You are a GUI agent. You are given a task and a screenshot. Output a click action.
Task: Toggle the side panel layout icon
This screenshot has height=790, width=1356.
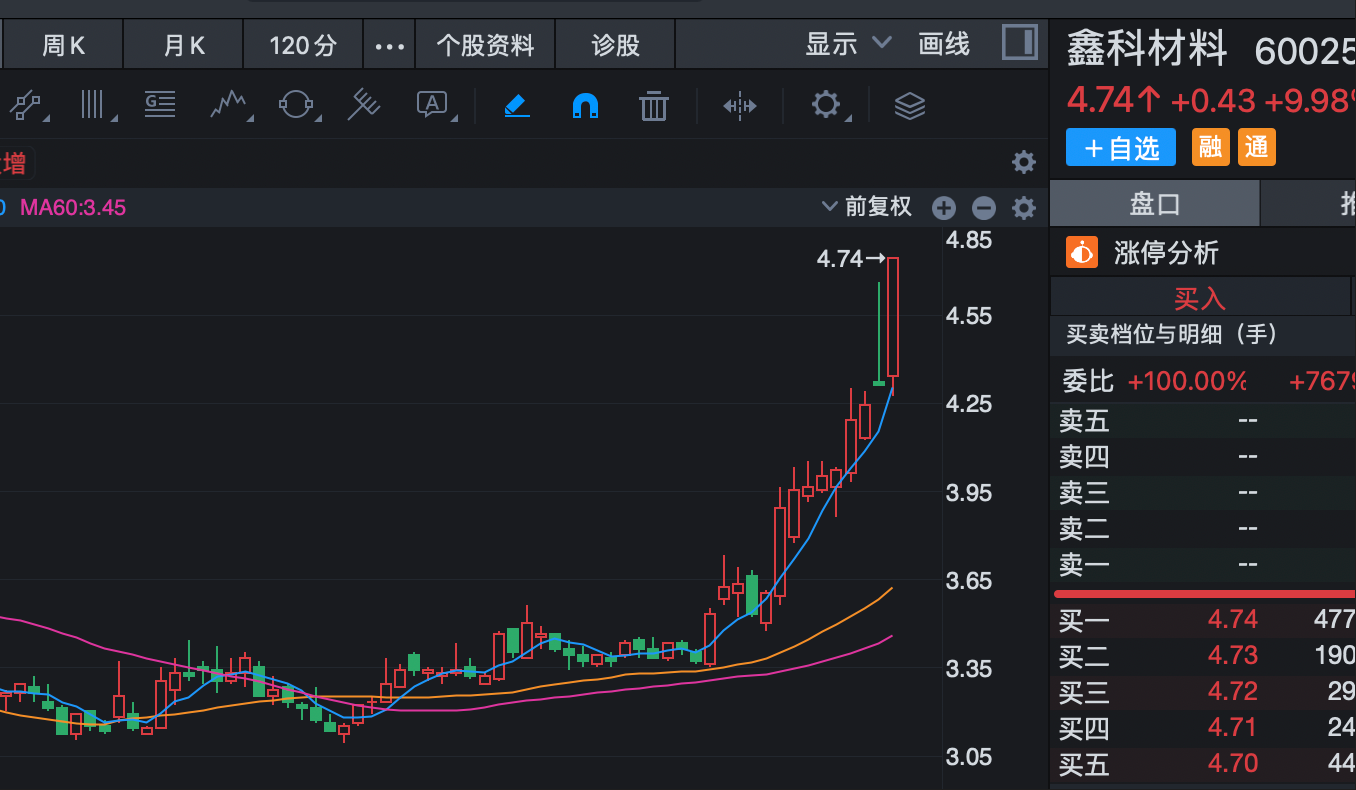pos(1019,43)
